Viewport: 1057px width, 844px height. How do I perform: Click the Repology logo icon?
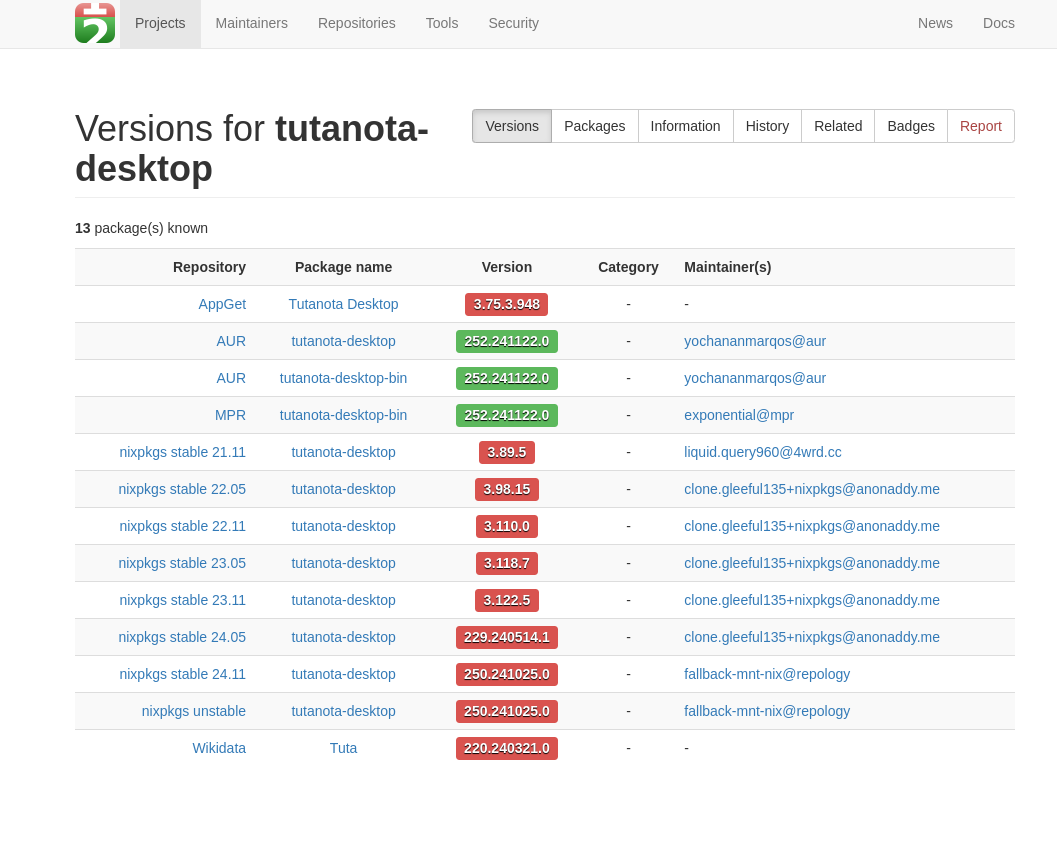(x=95, y=23)
